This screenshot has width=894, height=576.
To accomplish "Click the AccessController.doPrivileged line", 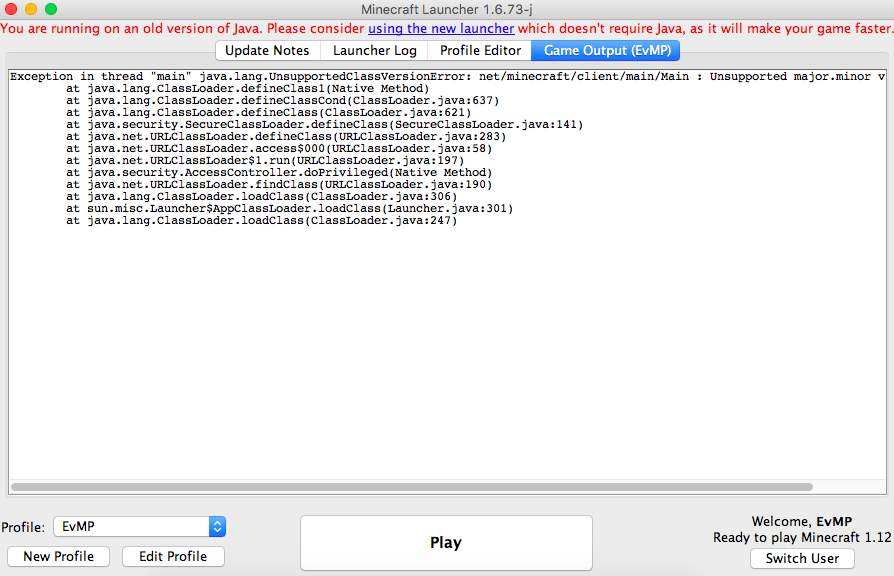I will click(279, 172).
